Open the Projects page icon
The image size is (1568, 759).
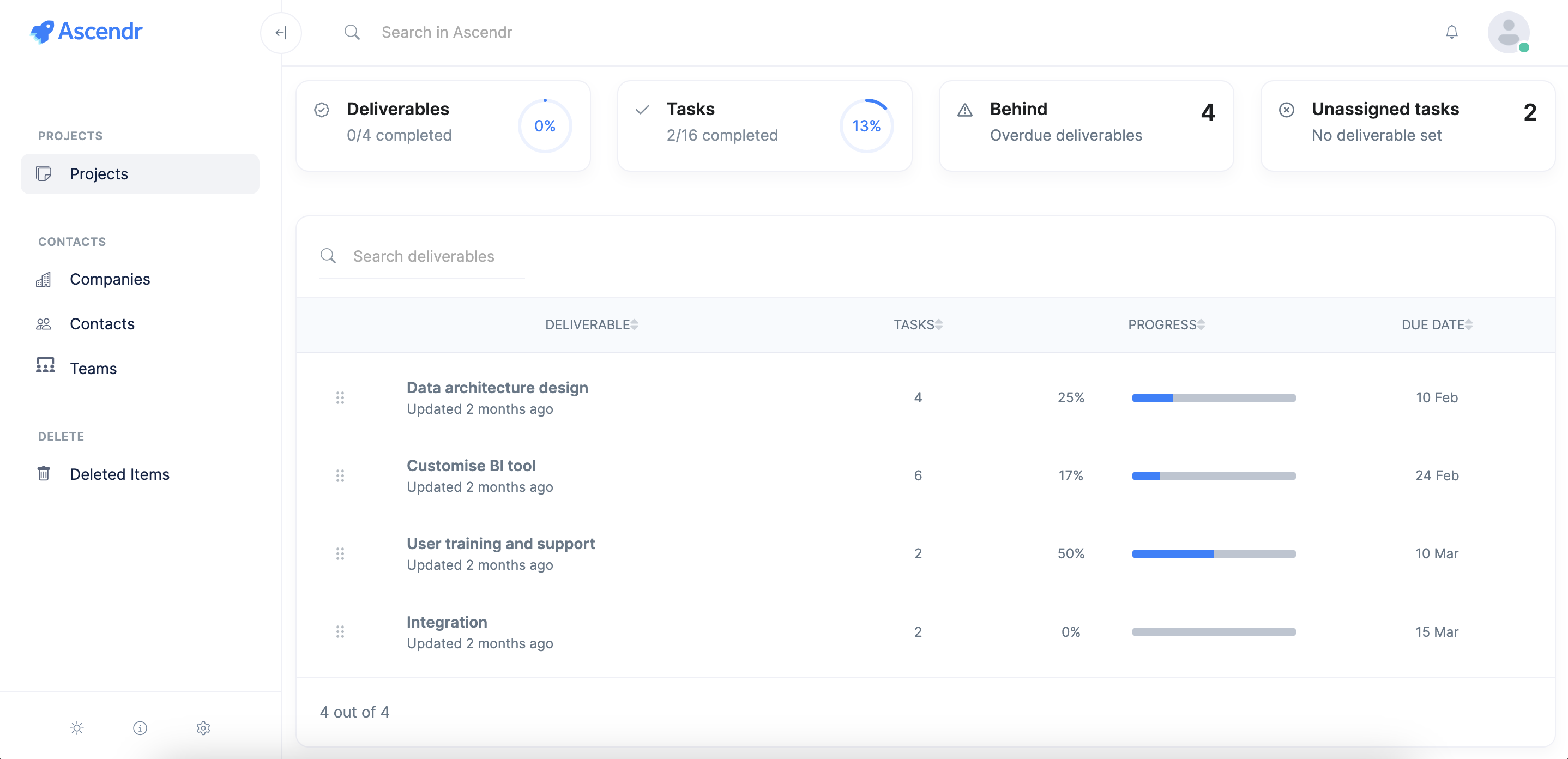tap(45, 173)
